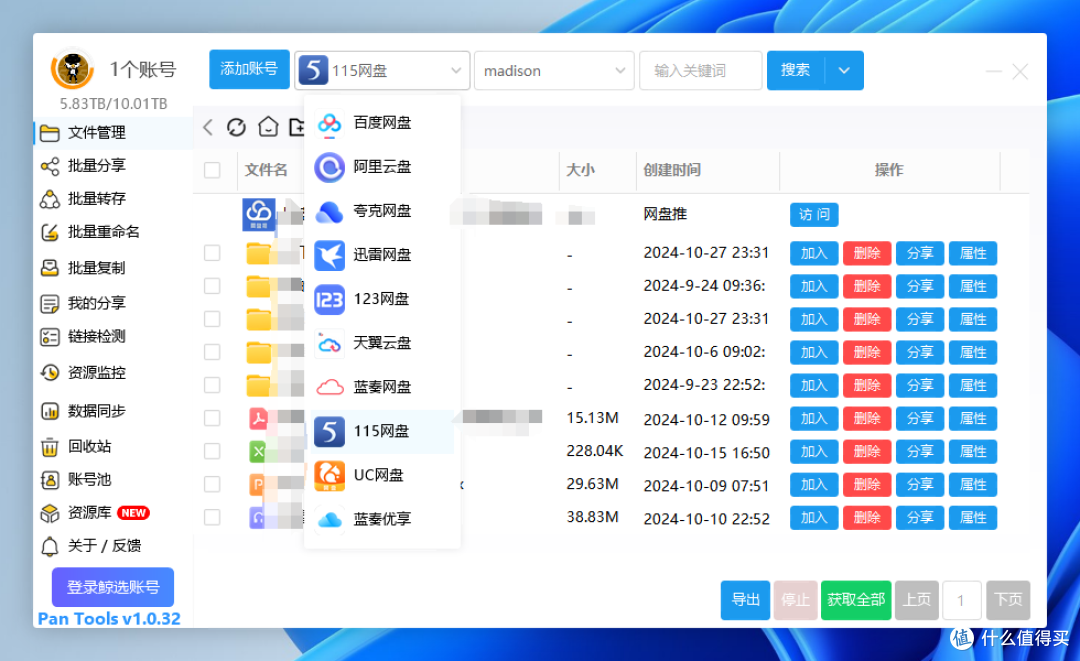Click 访问 on the 网盘推 row
The height and width of the screenshot is (661, 1080).
[814, 214]
